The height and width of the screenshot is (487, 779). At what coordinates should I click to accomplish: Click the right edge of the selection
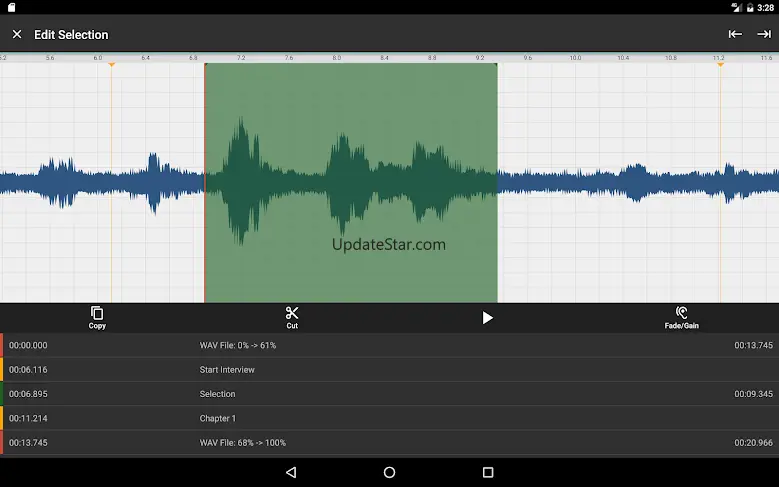pyautogui.click(x=497, y=180)
